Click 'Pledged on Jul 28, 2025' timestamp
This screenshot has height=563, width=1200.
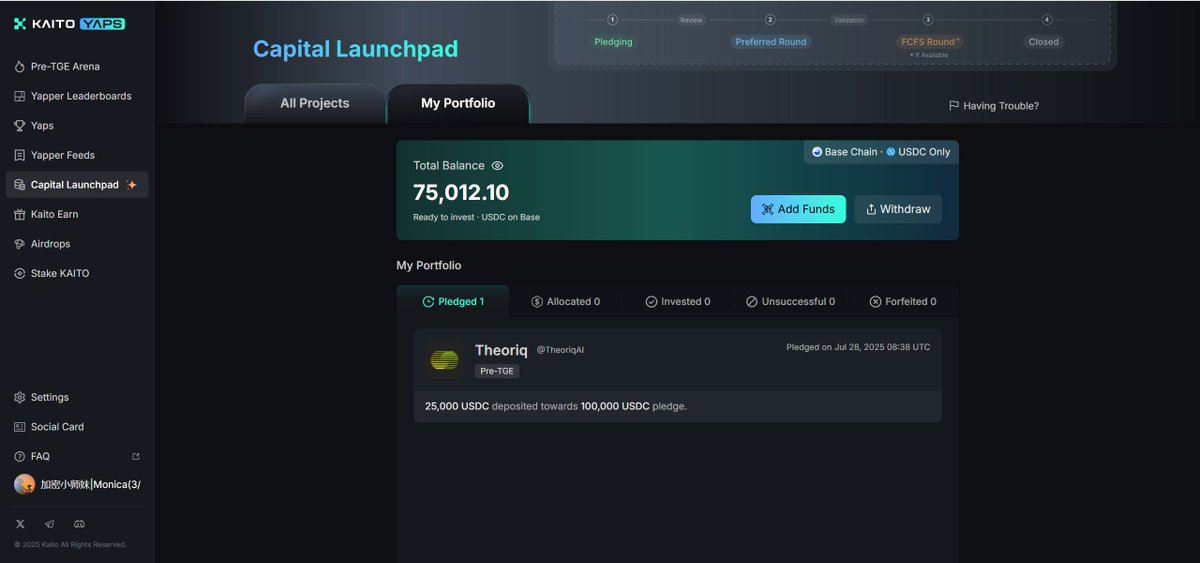(858, 347)
